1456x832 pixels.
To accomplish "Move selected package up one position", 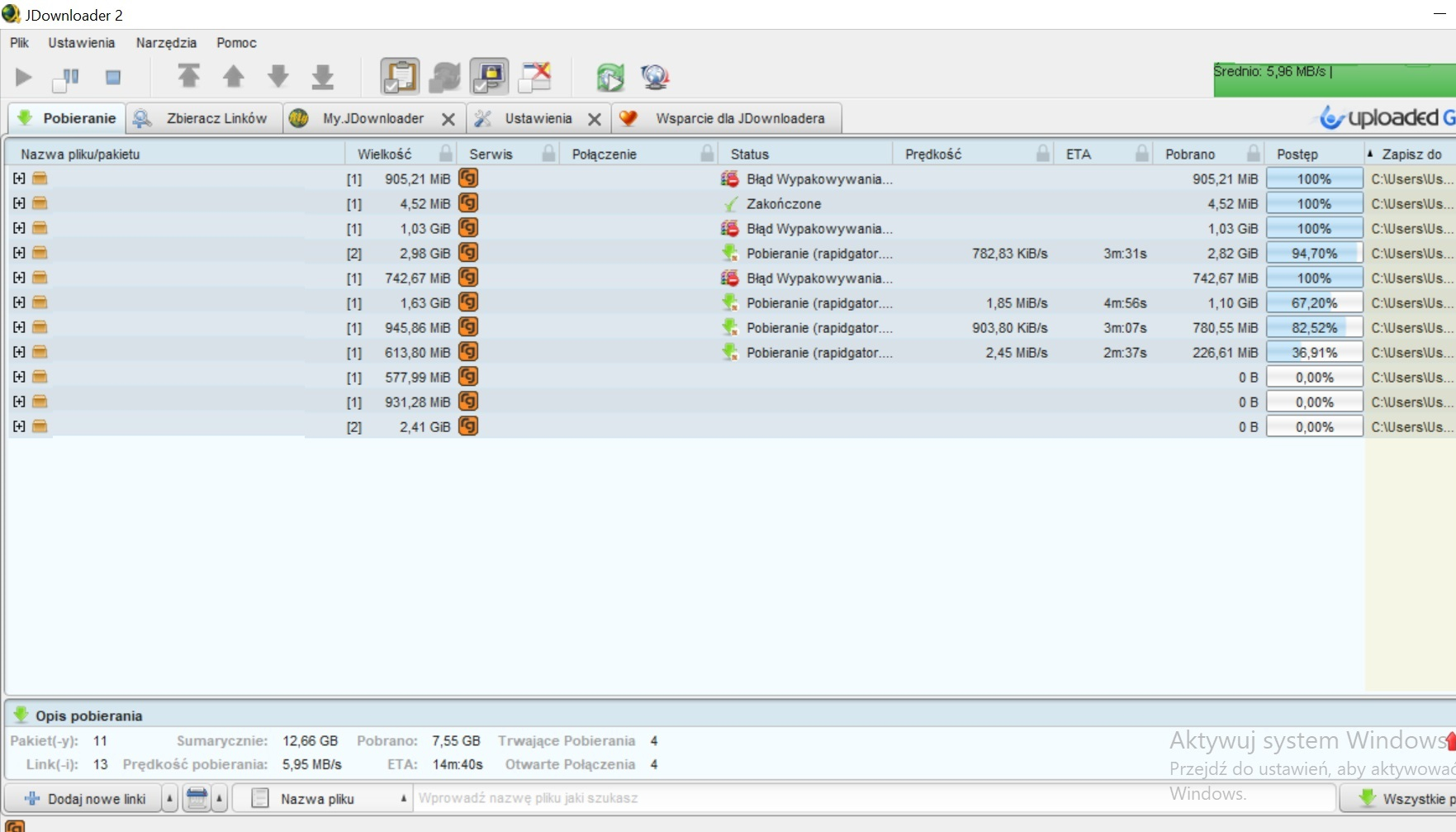I will pyautogui.click(x=234, y=77).
